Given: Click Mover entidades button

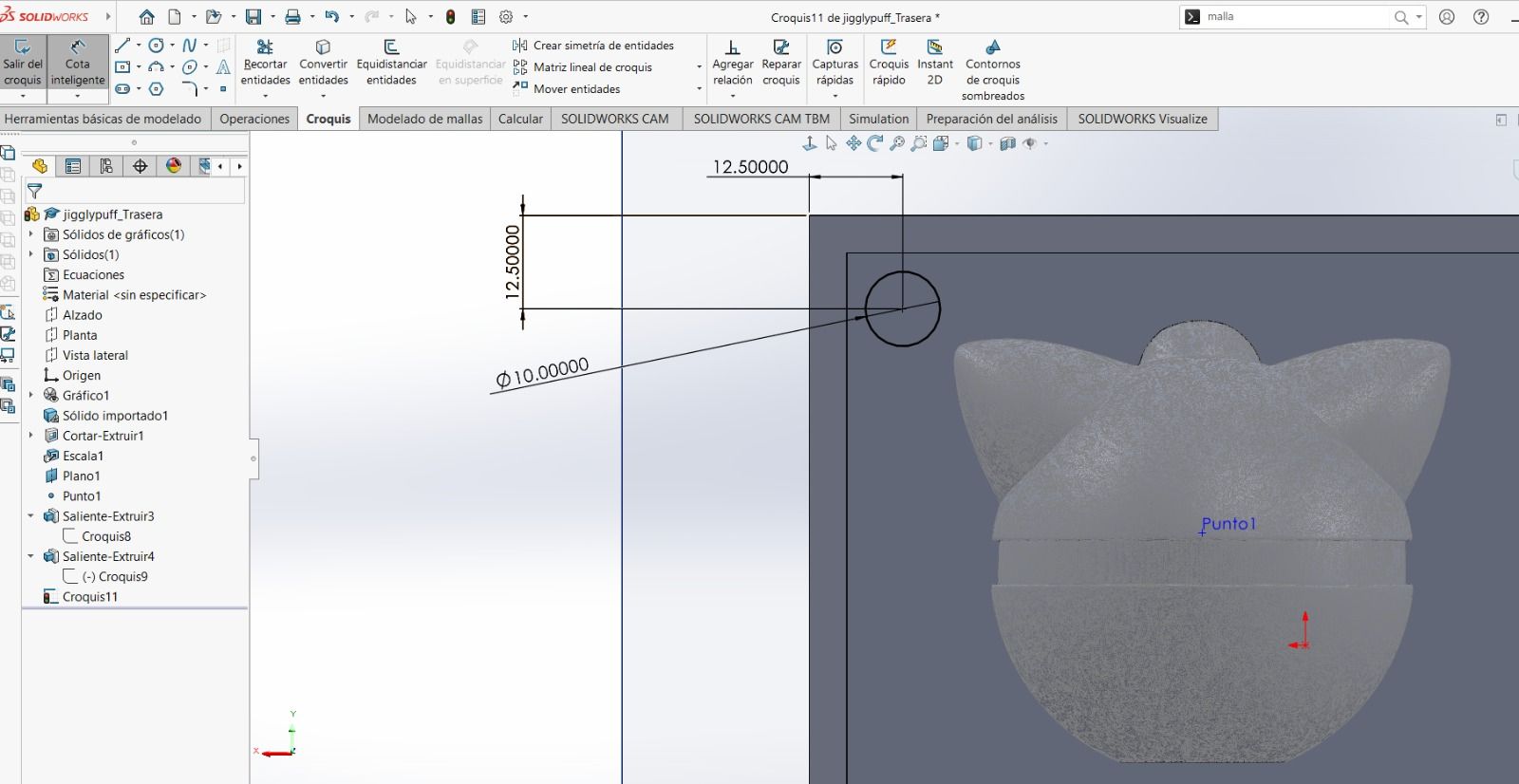Looking at the screenshot, I should [x=567, y=89].
